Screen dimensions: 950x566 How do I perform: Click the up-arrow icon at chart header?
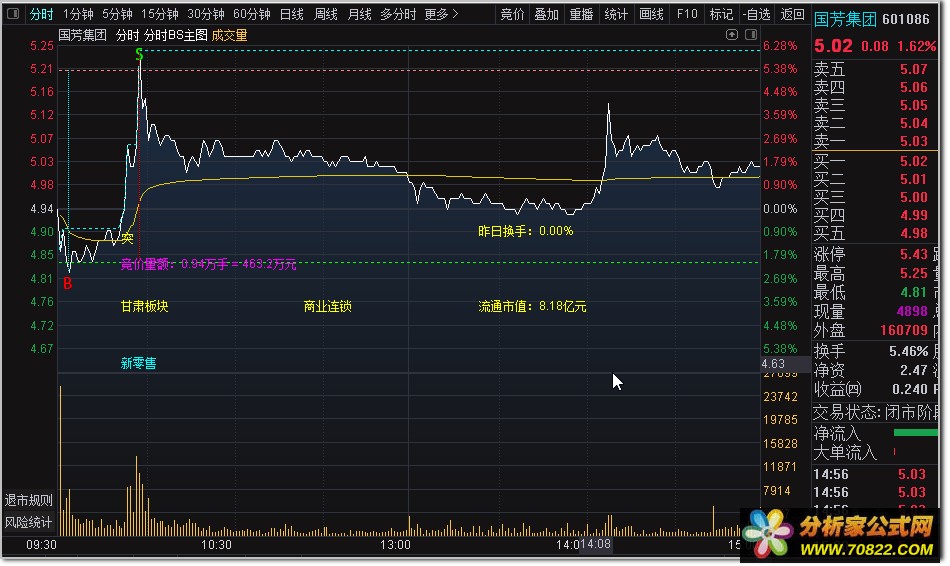point(732,35)
